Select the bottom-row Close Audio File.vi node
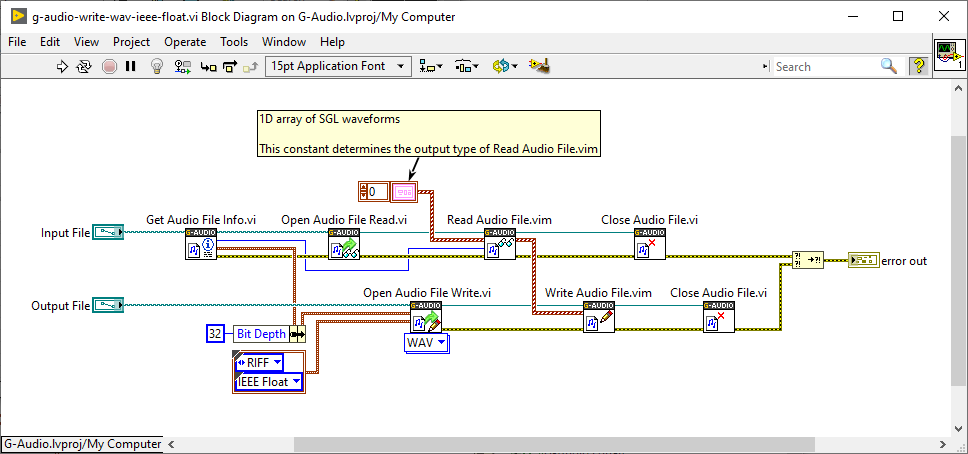This screenshot has width=968, height=454. [719, 317]
